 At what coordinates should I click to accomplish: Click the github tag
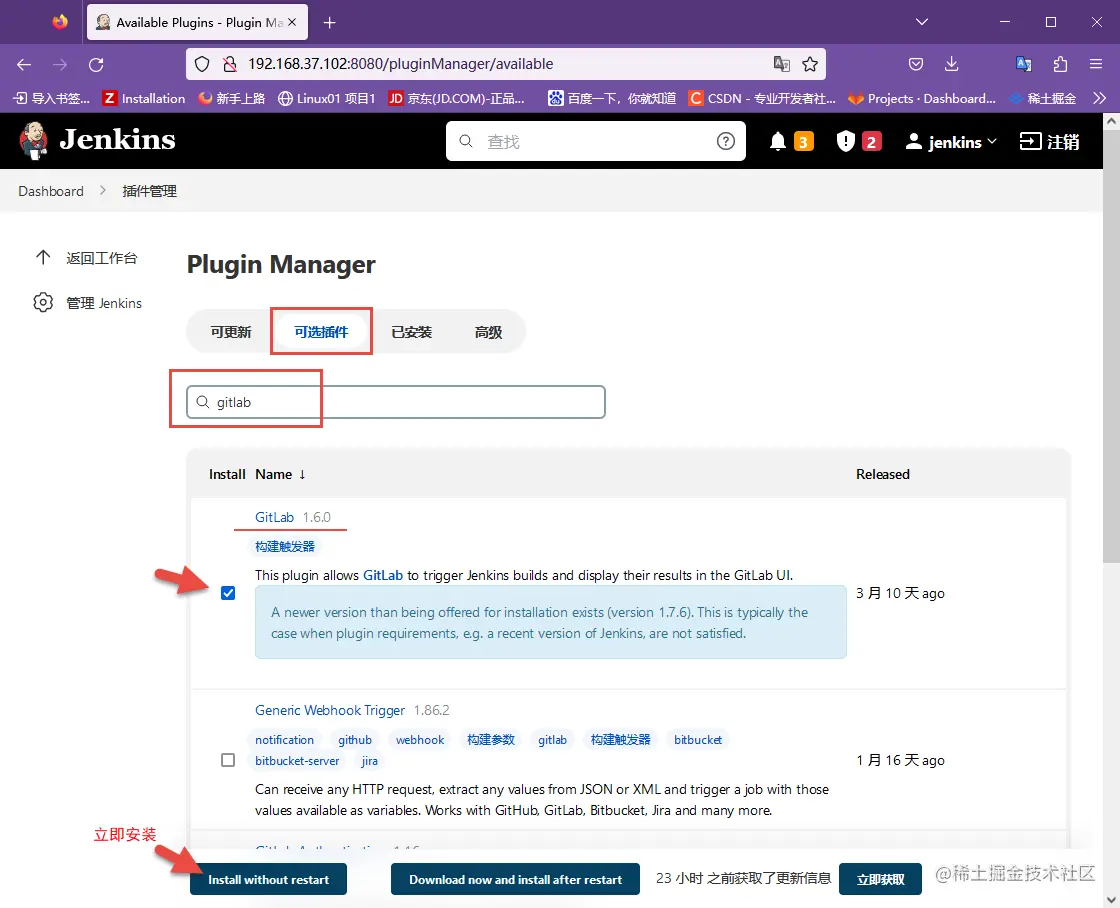355,740
